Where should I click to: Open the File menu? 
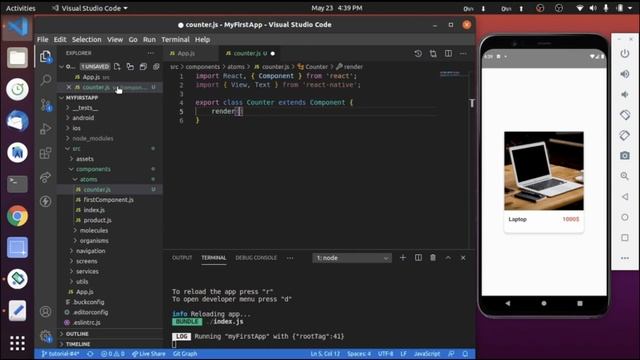[x=42, y=40]
